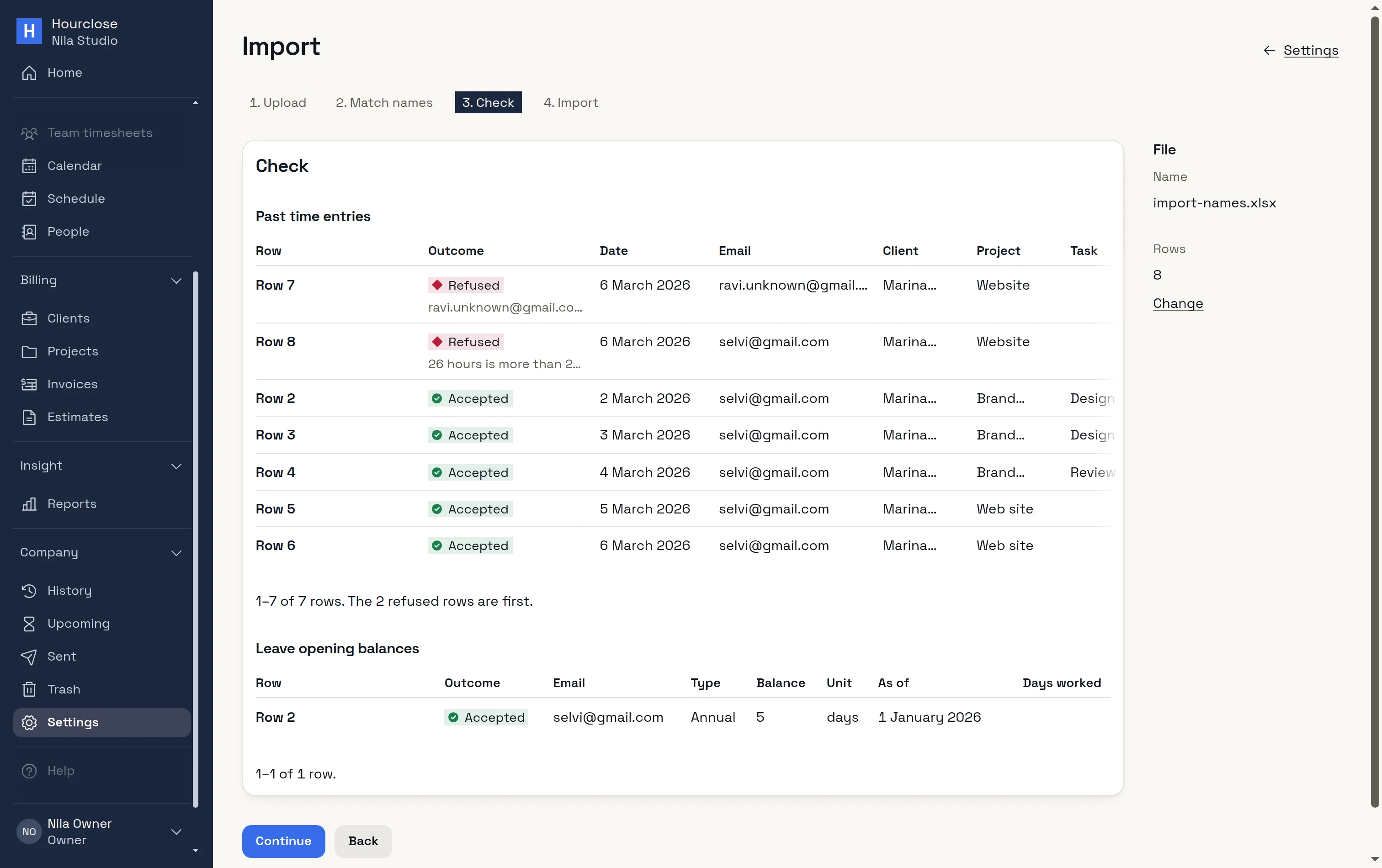Open the Trash bin icon

29,689
